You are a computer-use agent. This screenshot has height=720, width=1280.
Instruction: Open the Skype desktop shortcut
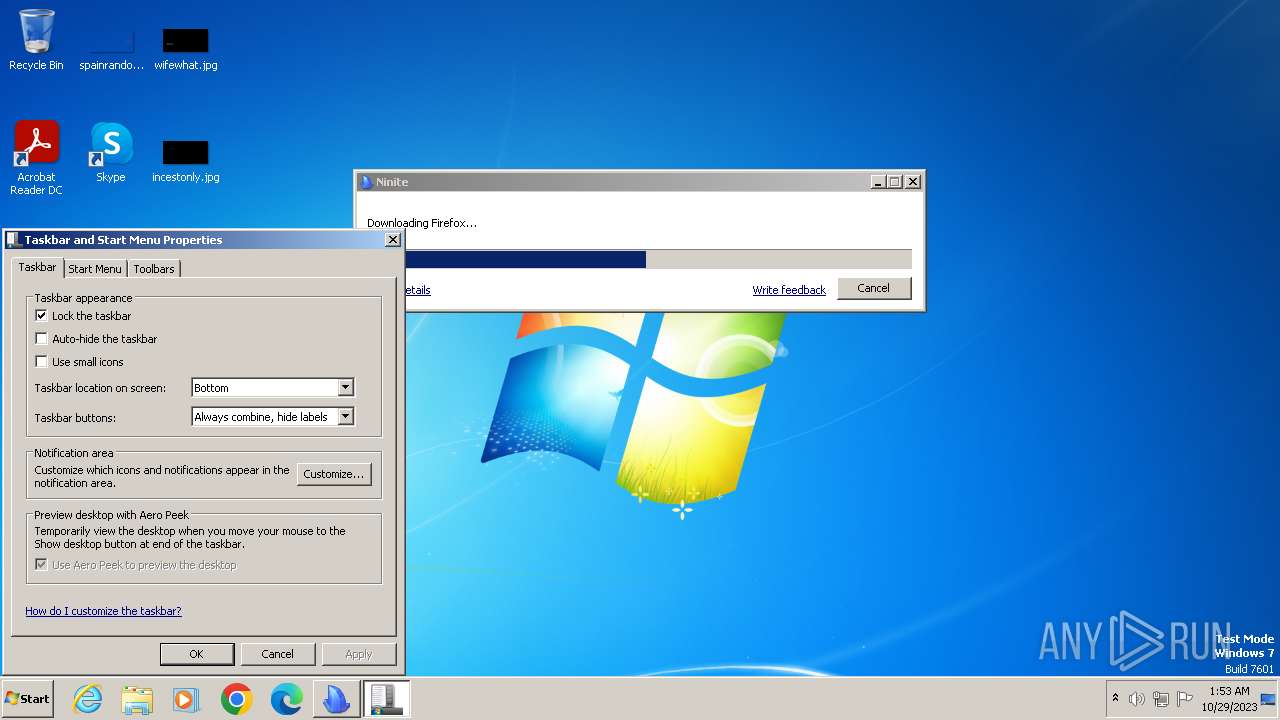coord(111,152)
